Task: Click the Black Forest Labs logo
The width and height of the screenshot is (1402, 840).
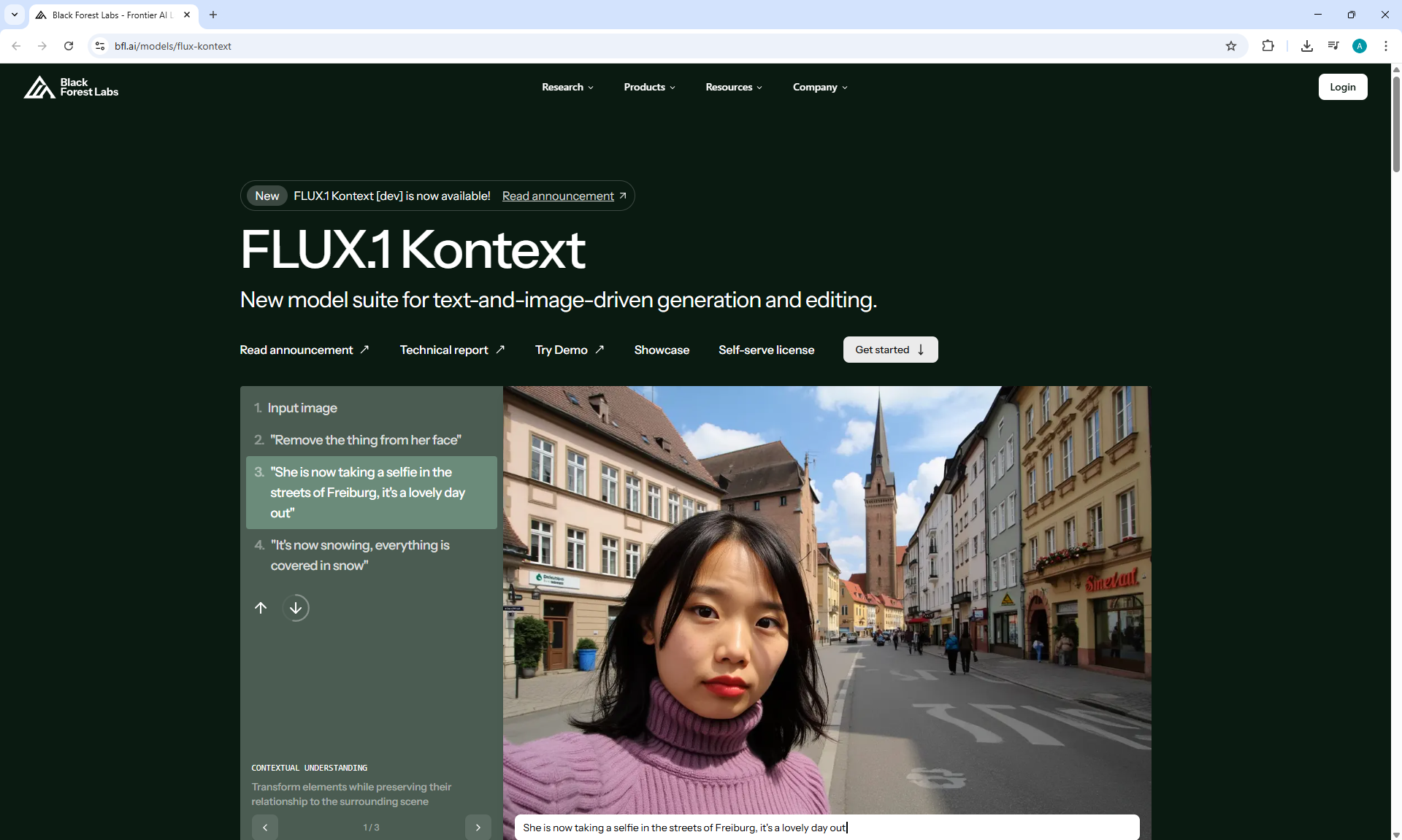Action: [x=71, y=87]
